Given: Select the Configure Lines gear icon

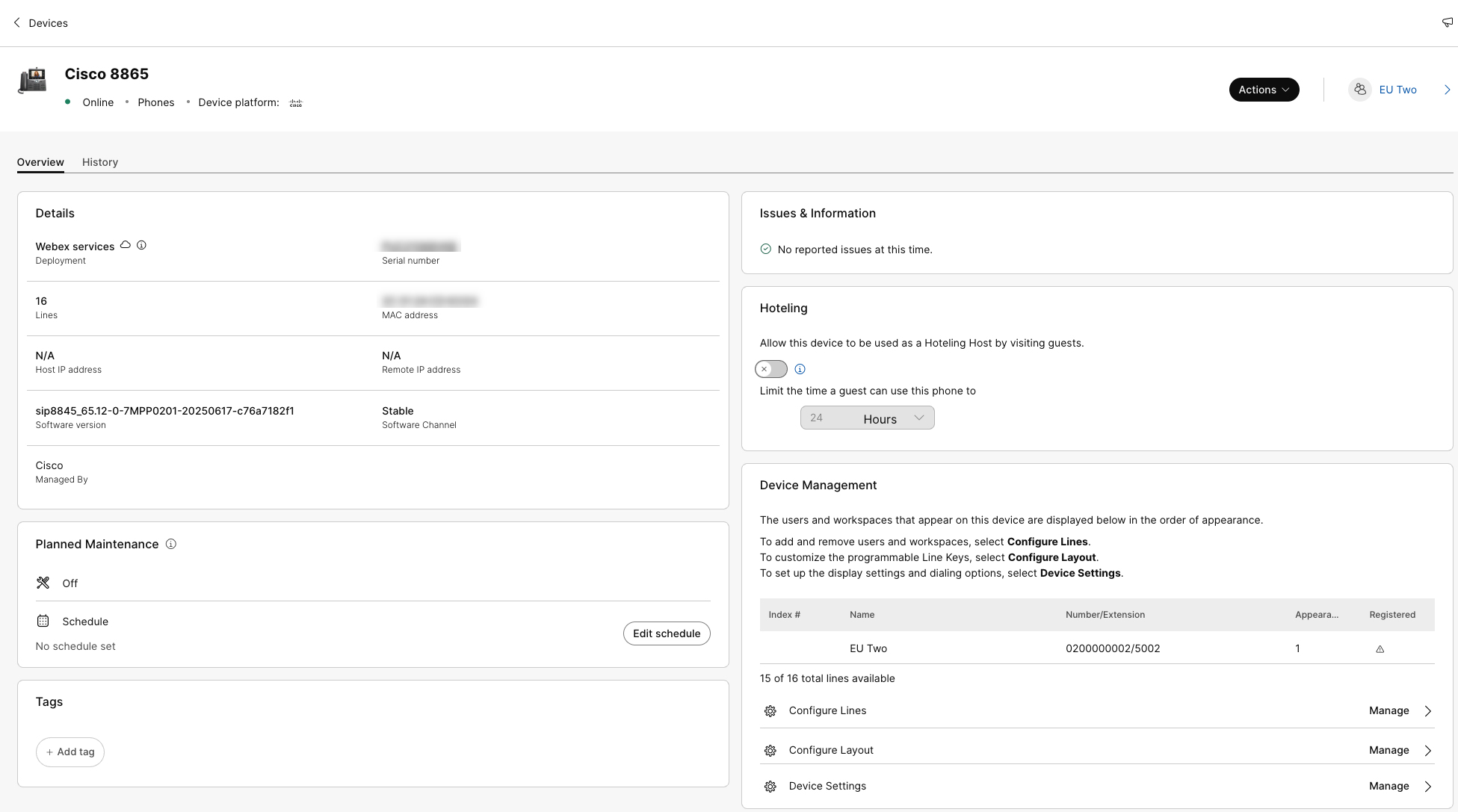Looking at the screenshot, I should coord(770,710).
